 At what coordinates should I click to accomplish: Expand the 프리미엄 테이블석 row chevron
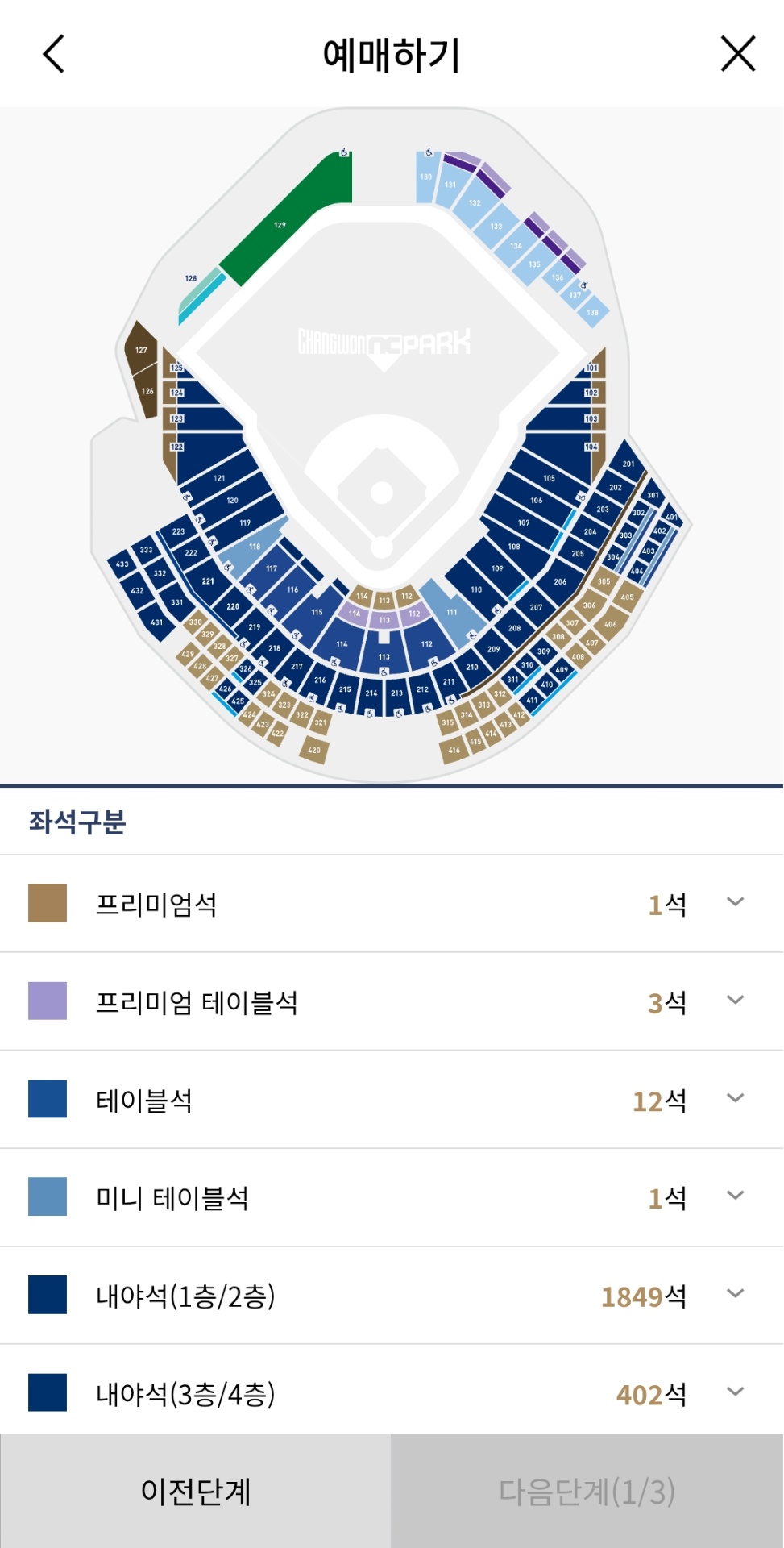point(735,1001)
